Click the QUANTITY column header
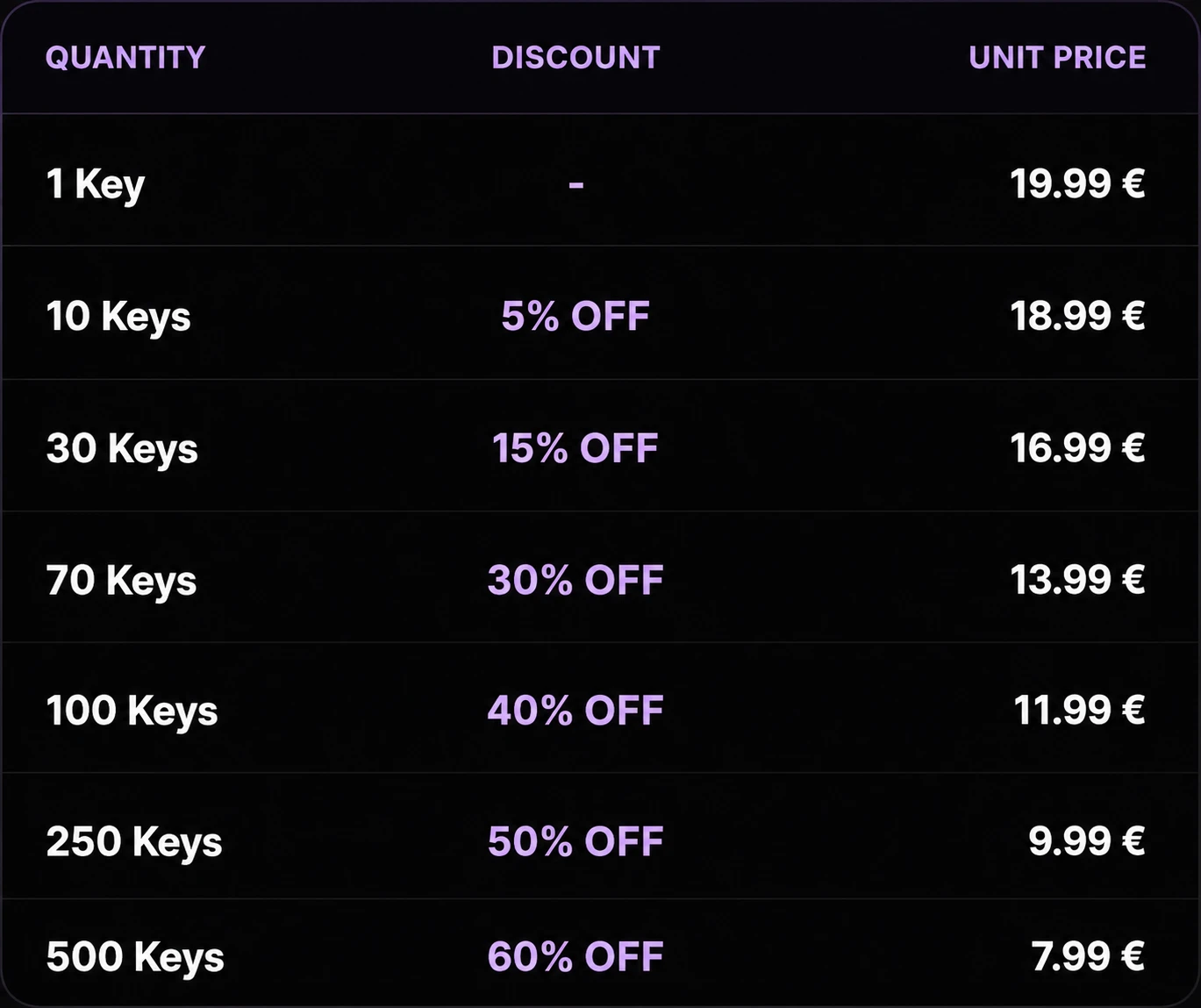The image size is (1201, 1008). pos(125,58)
